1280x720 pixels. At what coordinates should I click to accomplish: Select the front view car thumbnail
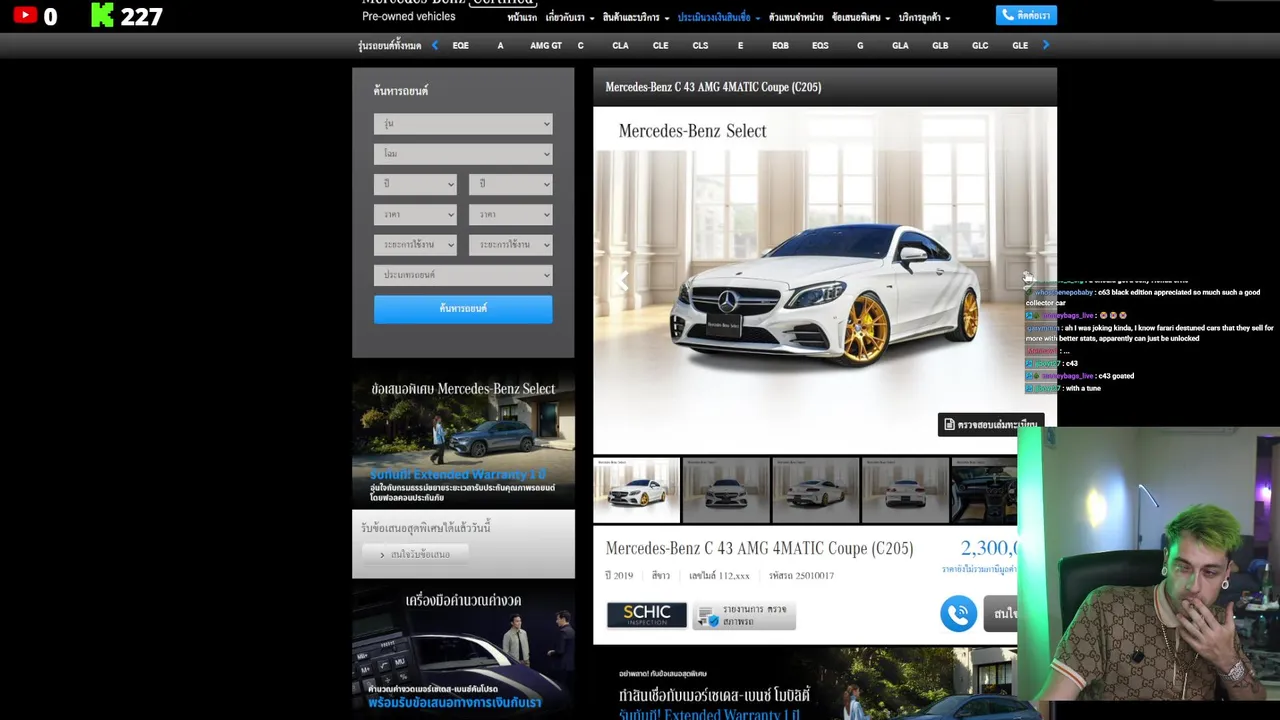(726, 490)
